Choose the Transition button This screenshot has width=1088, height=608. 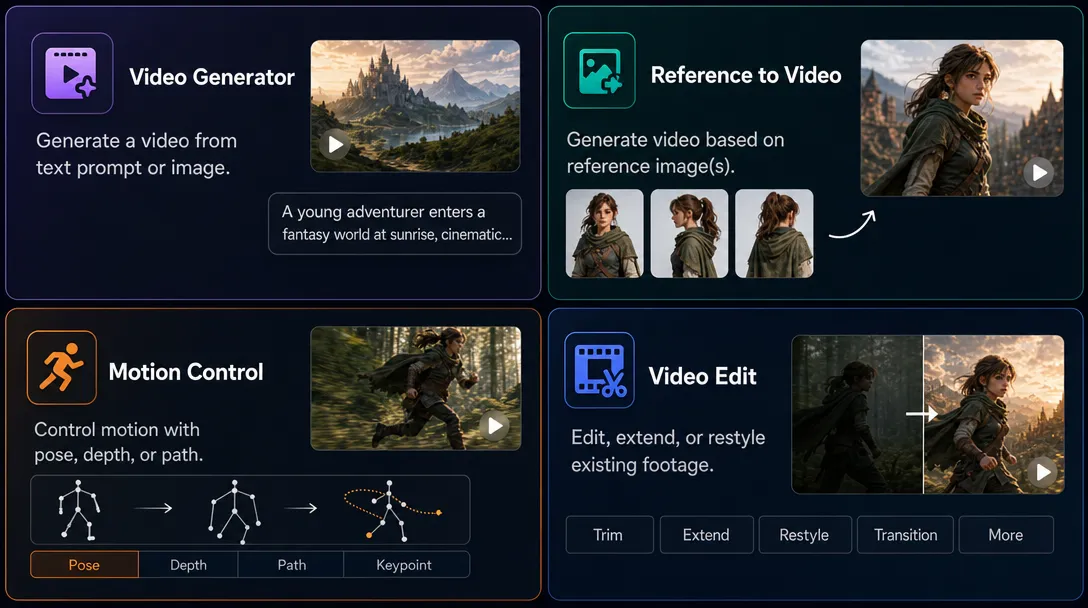[906, 534]
